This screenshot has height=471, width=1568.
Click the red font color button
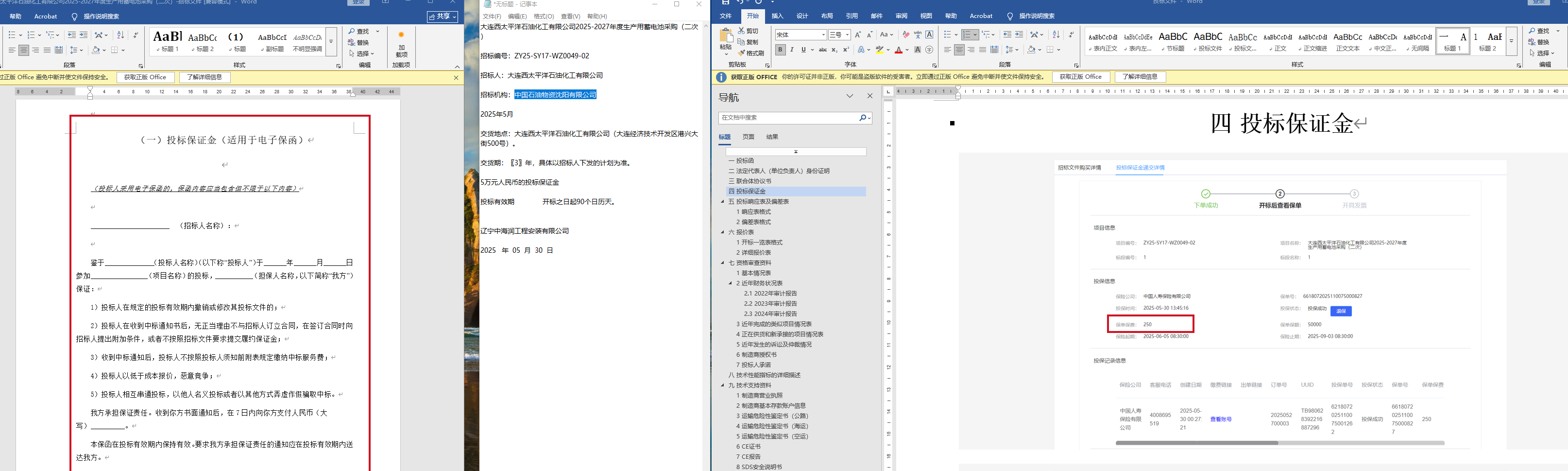coord(899,50)
